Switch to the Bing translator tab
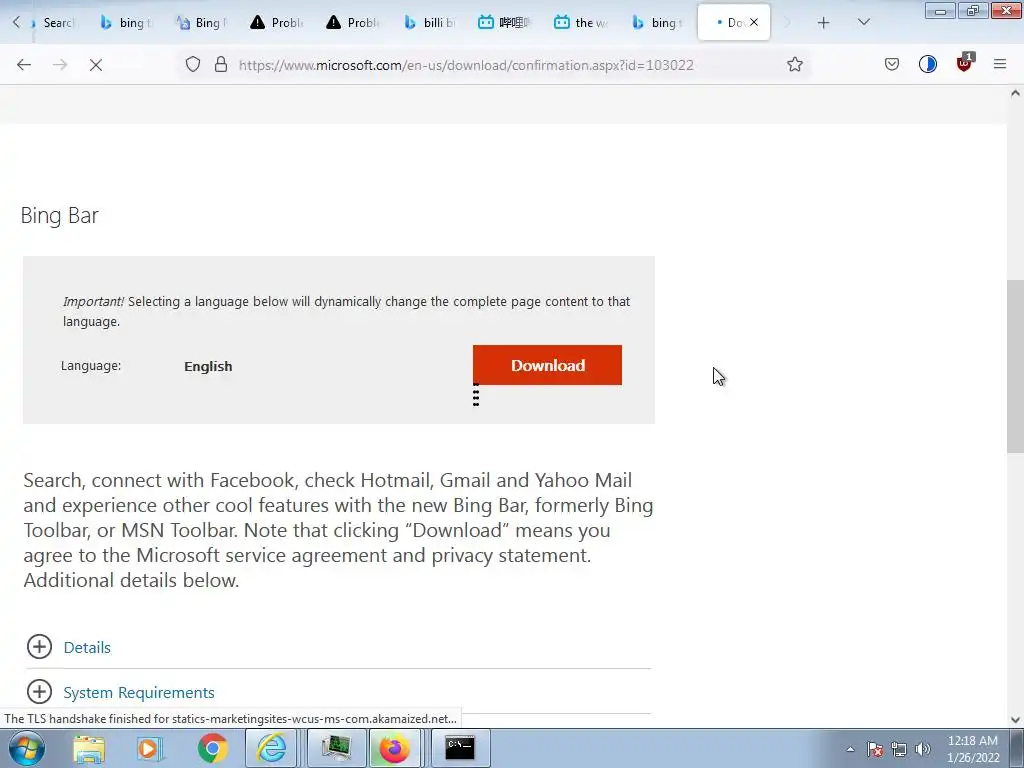This screenshot has height=768, width=1024. click(202, 23)
